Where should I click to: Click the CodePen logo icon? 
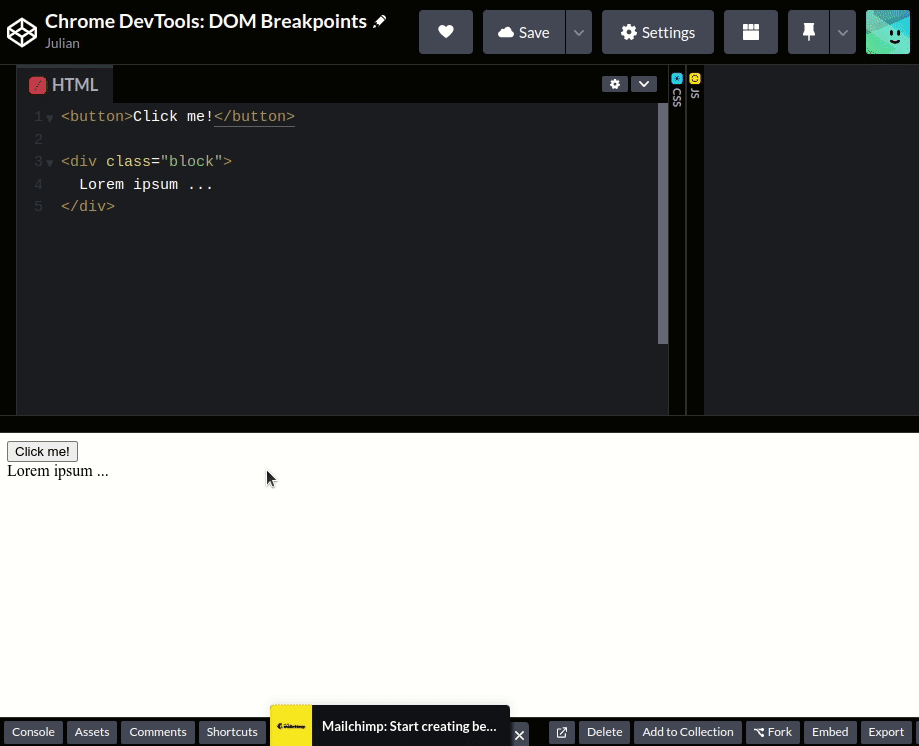pos(21,32)
